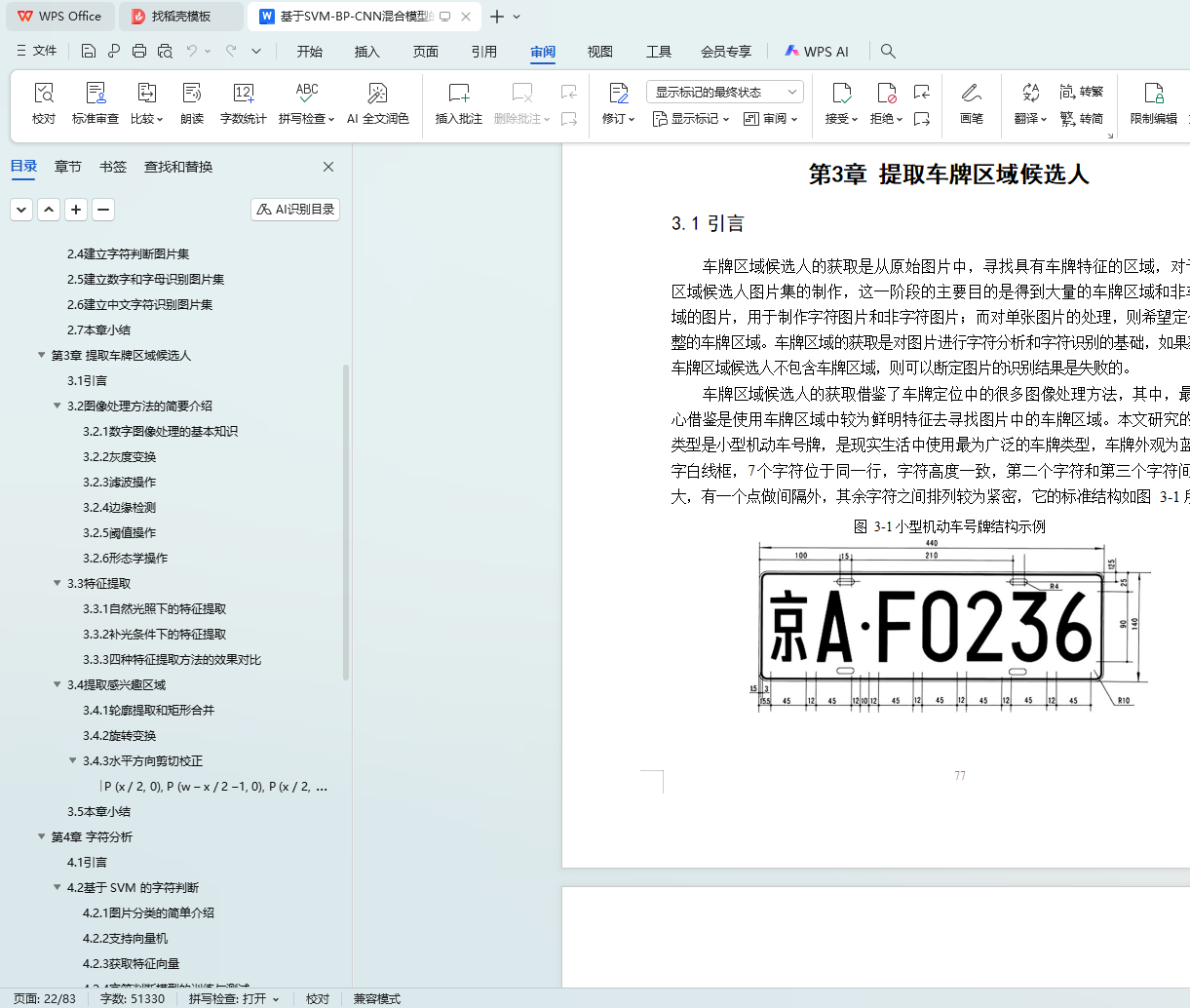
Task: Switch to the 章节 navigation tab
Action: 68,167
